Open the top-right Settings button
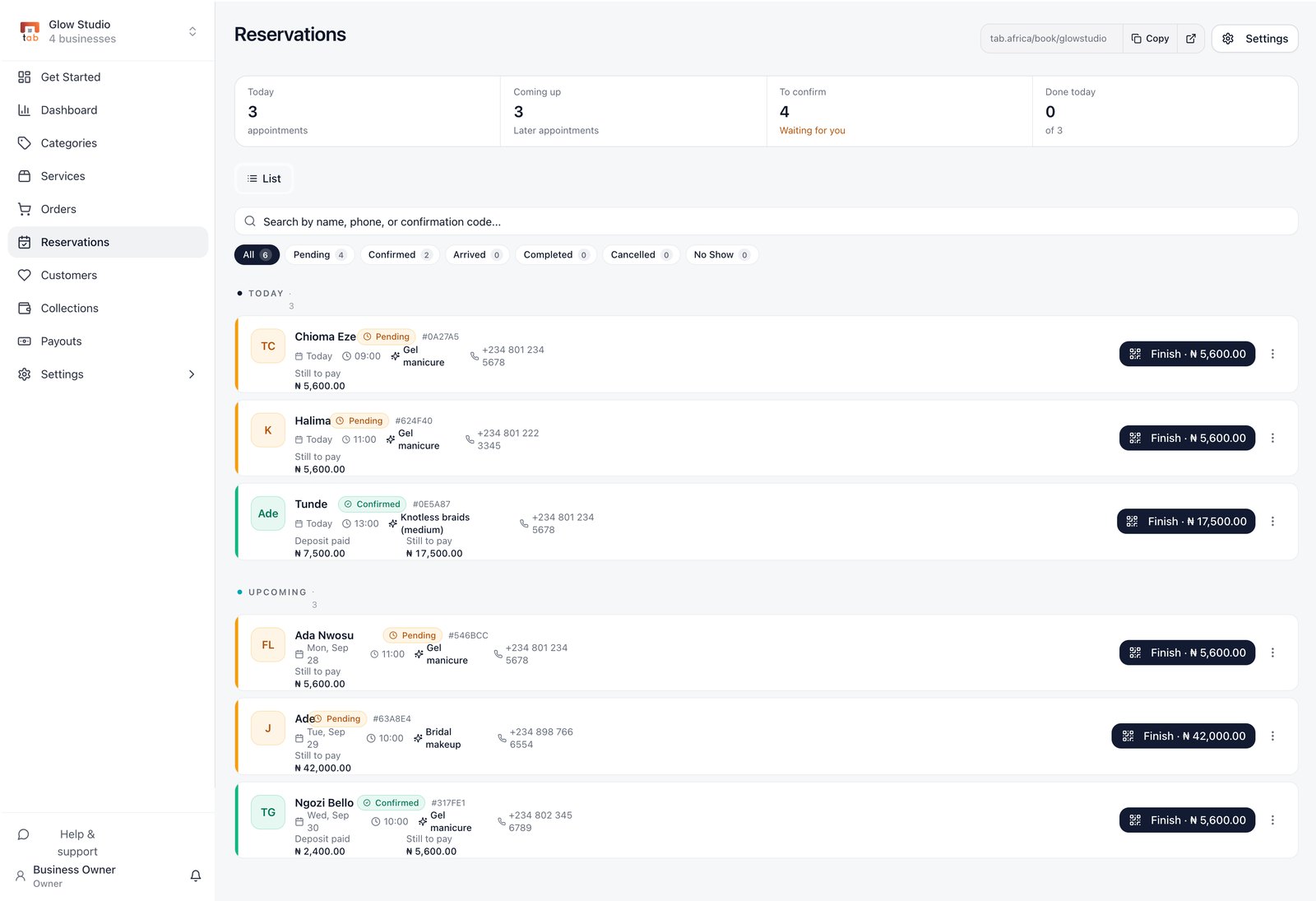The image size is (1316, 901). click(1254, 39)
